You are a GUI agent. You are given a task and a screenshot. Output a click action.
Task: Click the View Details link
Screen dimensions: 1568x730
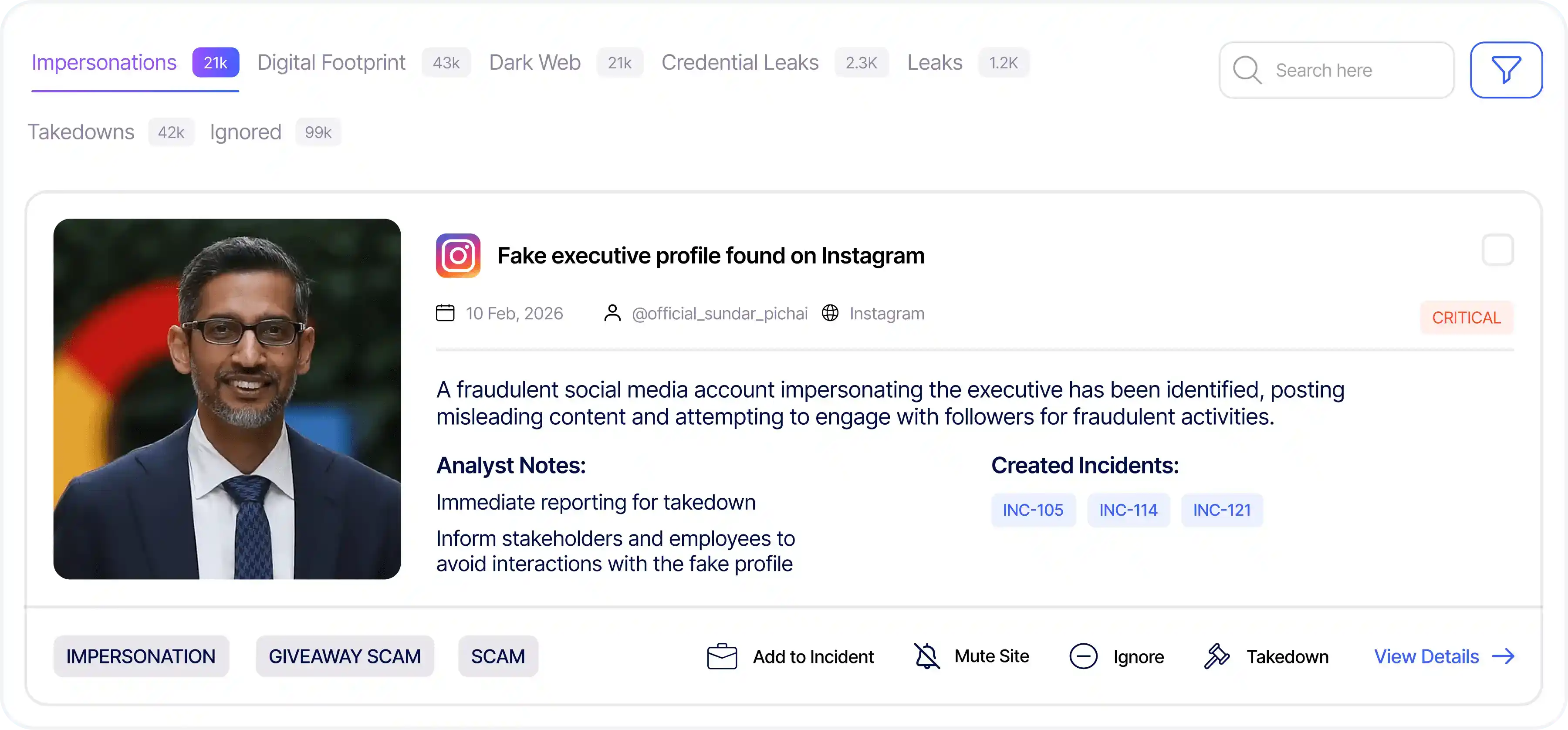1427,656
